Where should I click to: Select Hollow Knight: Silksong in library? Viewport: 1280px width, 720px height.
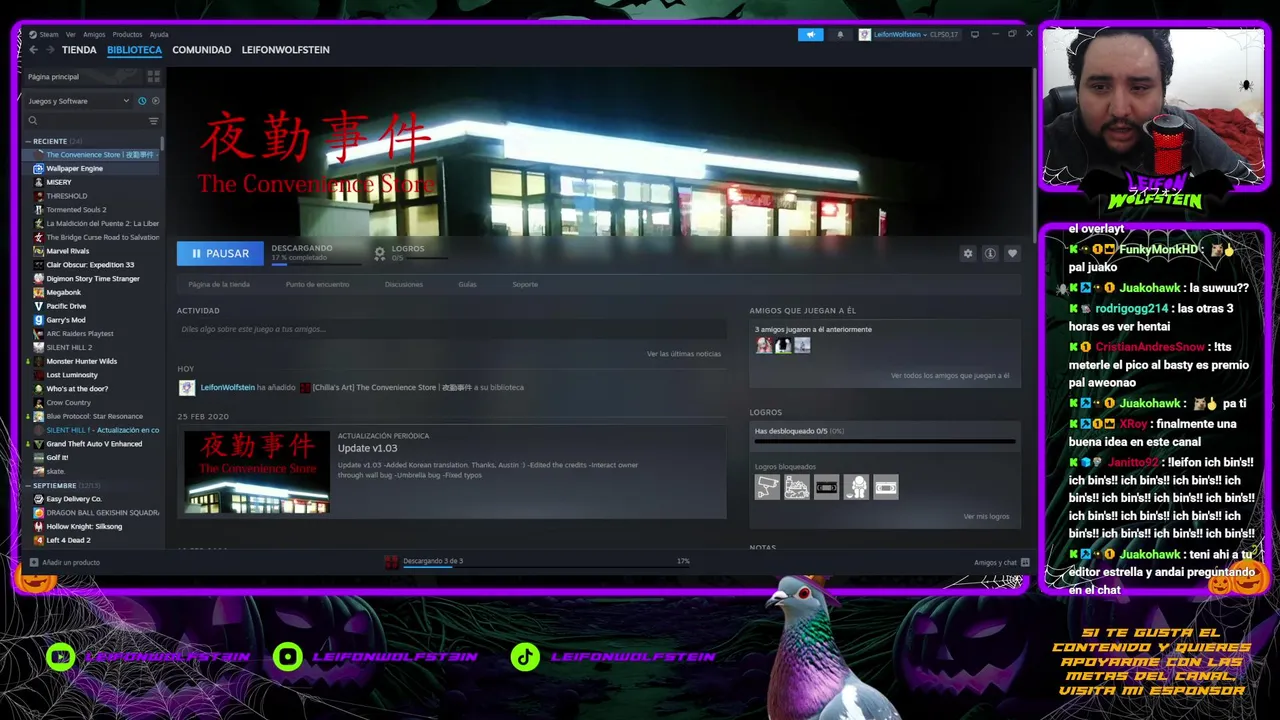coord(84,527)
